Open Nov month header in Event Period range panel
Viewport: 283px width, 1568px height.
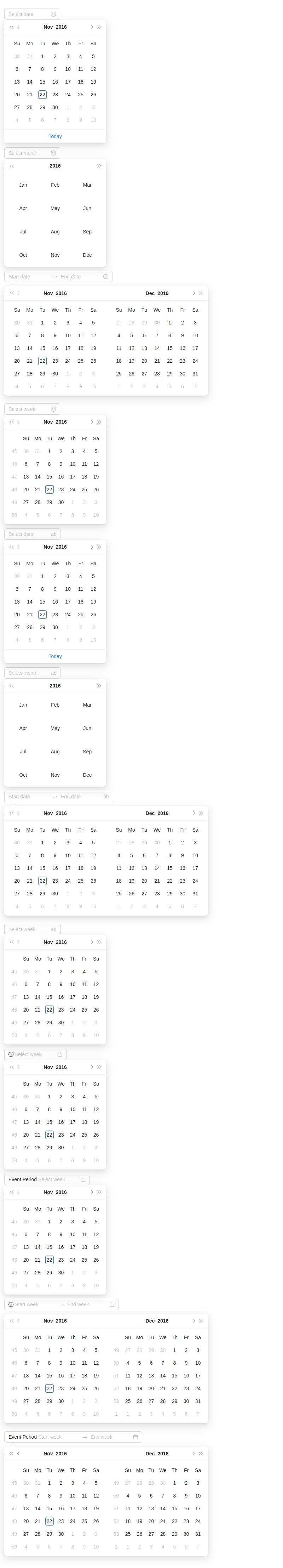tap(48, 1453)
